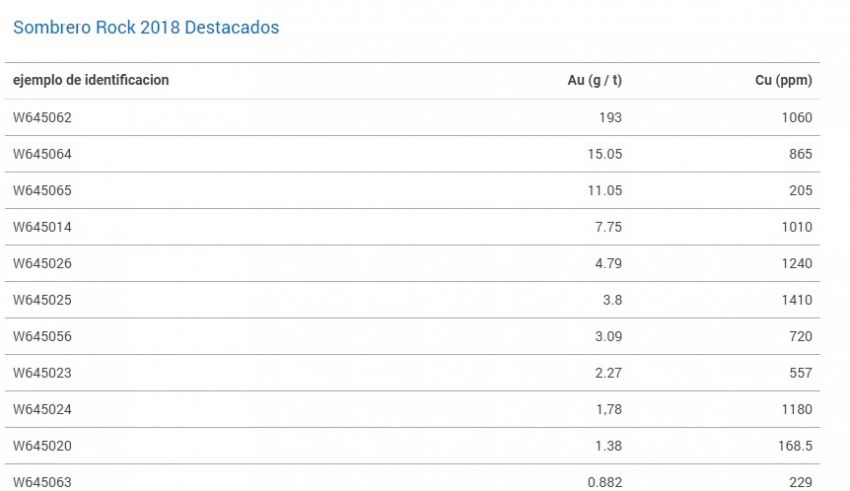Click the Cu (ppm) column header
The height and width of the screenshot is (491, 850).
783,80
